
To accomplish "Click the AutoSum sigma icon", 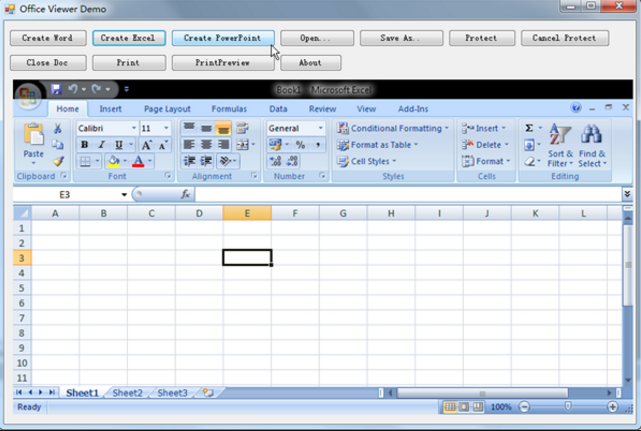I will point(529,128).
